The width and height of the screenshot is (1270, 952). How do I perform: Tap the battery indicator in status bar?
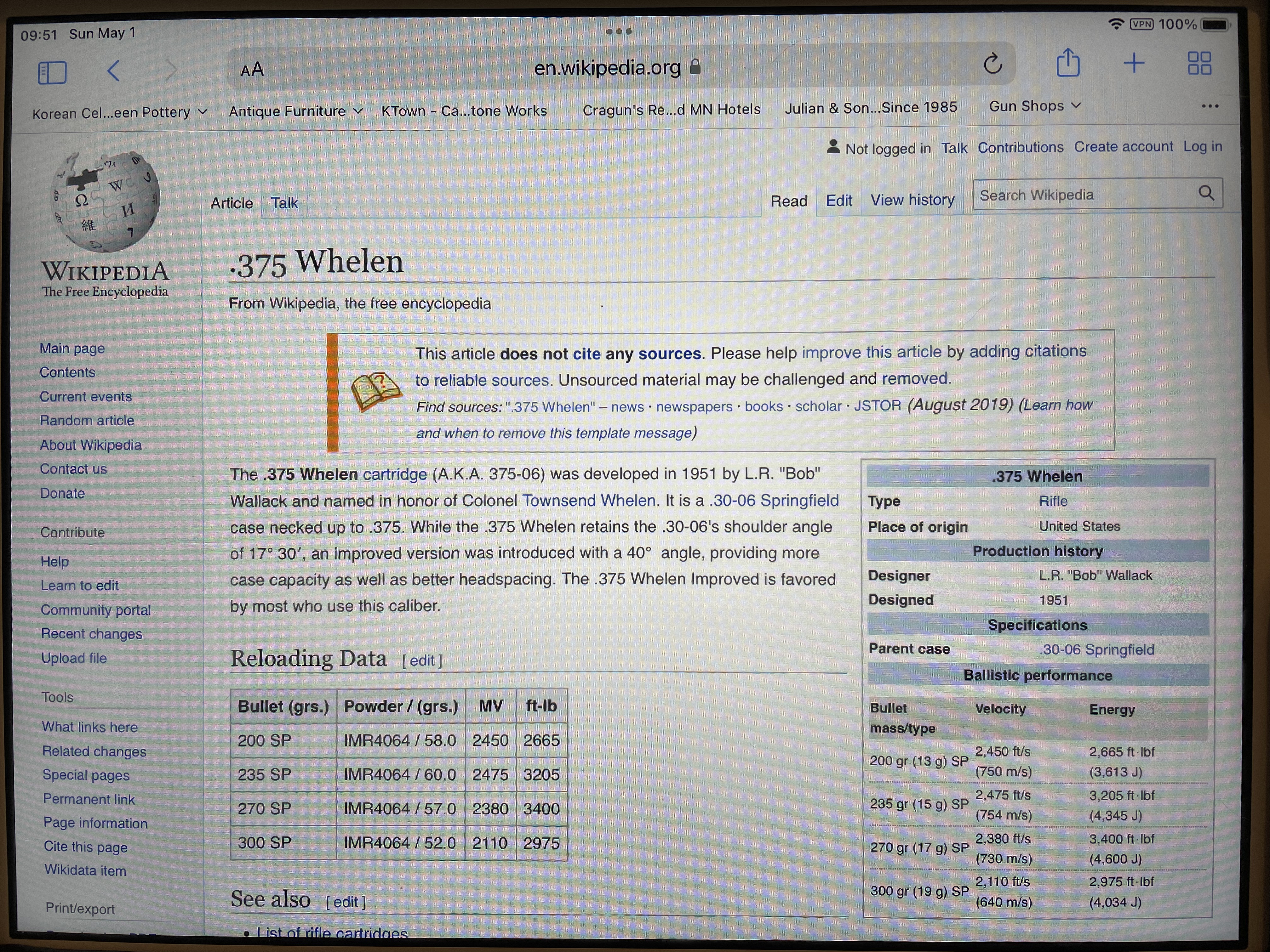pyautogui.click(x=1215, y=25)
